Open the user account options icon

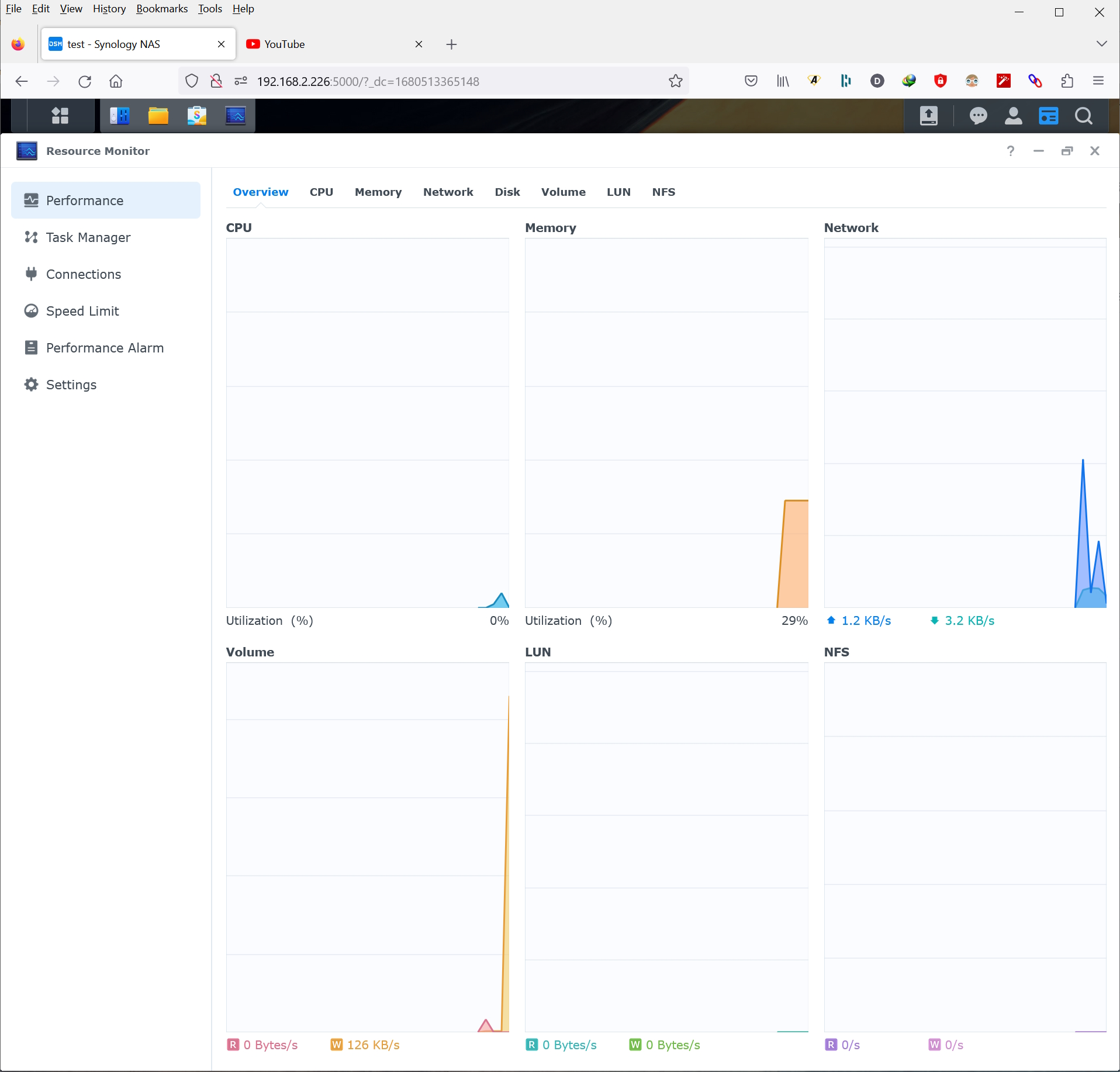click(x=1013, y=116)
